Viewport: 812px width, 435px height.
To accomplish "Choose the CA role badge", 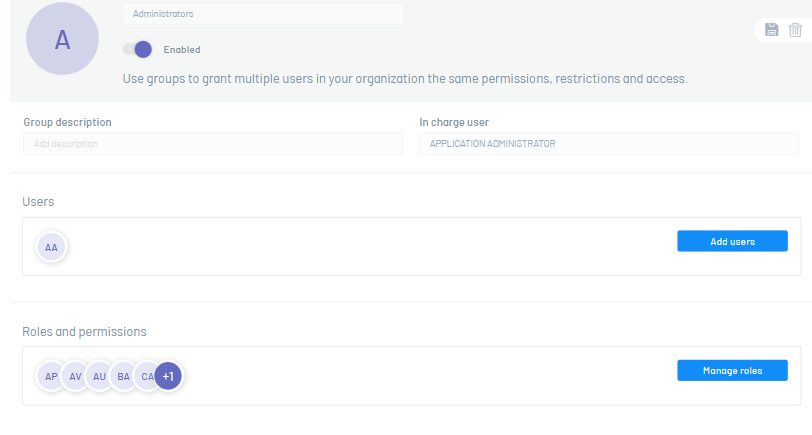I will click(x=146, y=376).
